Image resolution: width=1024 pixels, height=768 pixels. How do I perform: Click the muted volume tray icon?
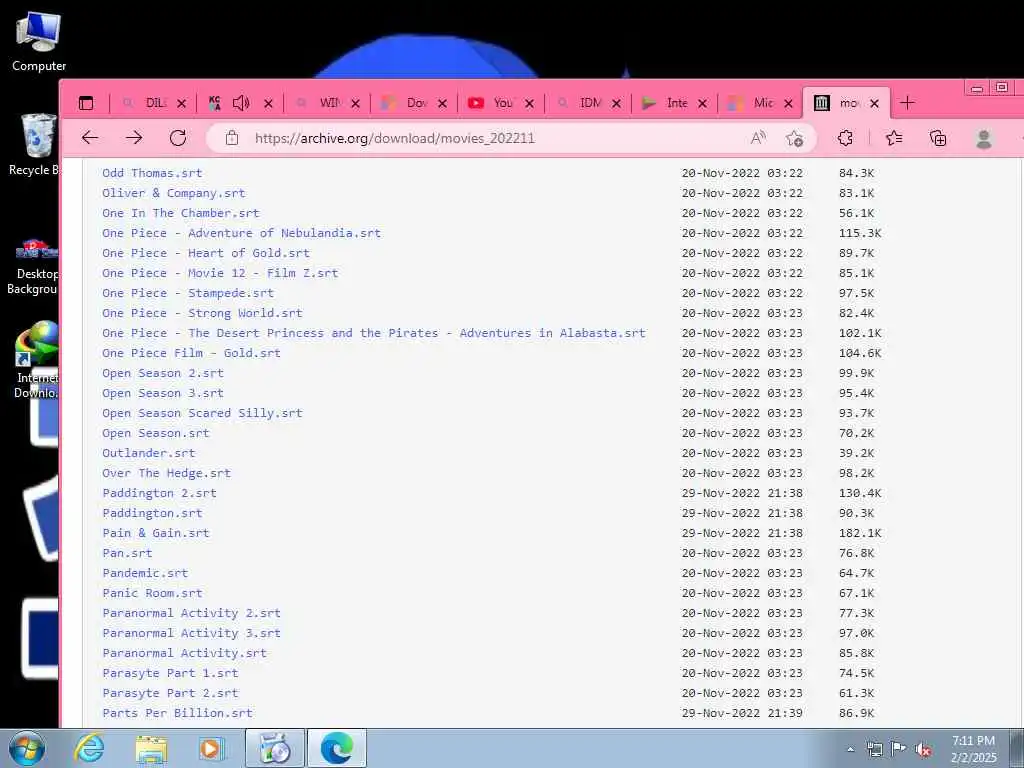[x=923, y=750]
